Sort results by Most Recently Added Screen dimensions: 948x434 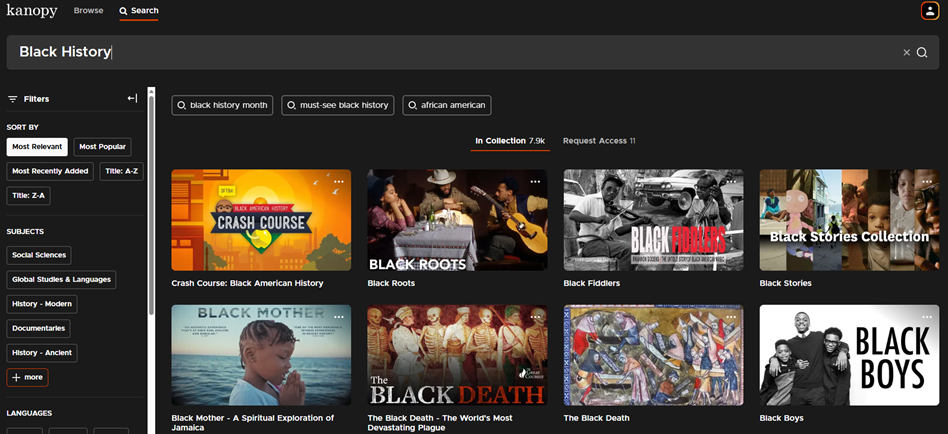tap(50, 171)
